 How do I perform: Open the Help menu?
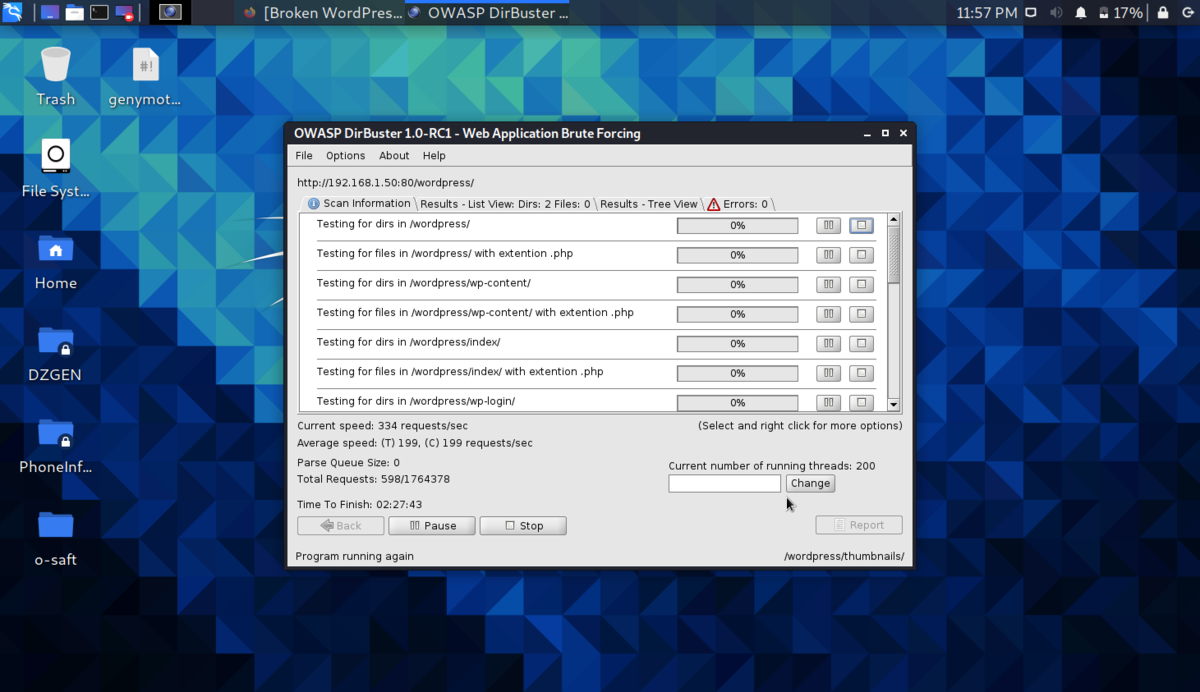[434, 156]
